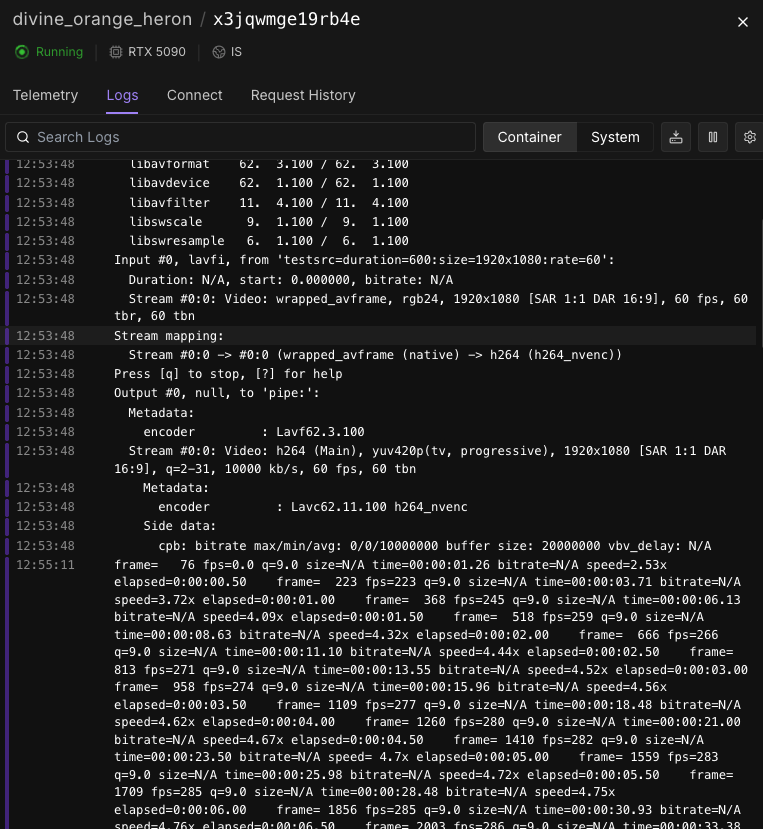Focus the Search Logs field
The height and width of the screenshot is (829, 763).
(241, 137)
